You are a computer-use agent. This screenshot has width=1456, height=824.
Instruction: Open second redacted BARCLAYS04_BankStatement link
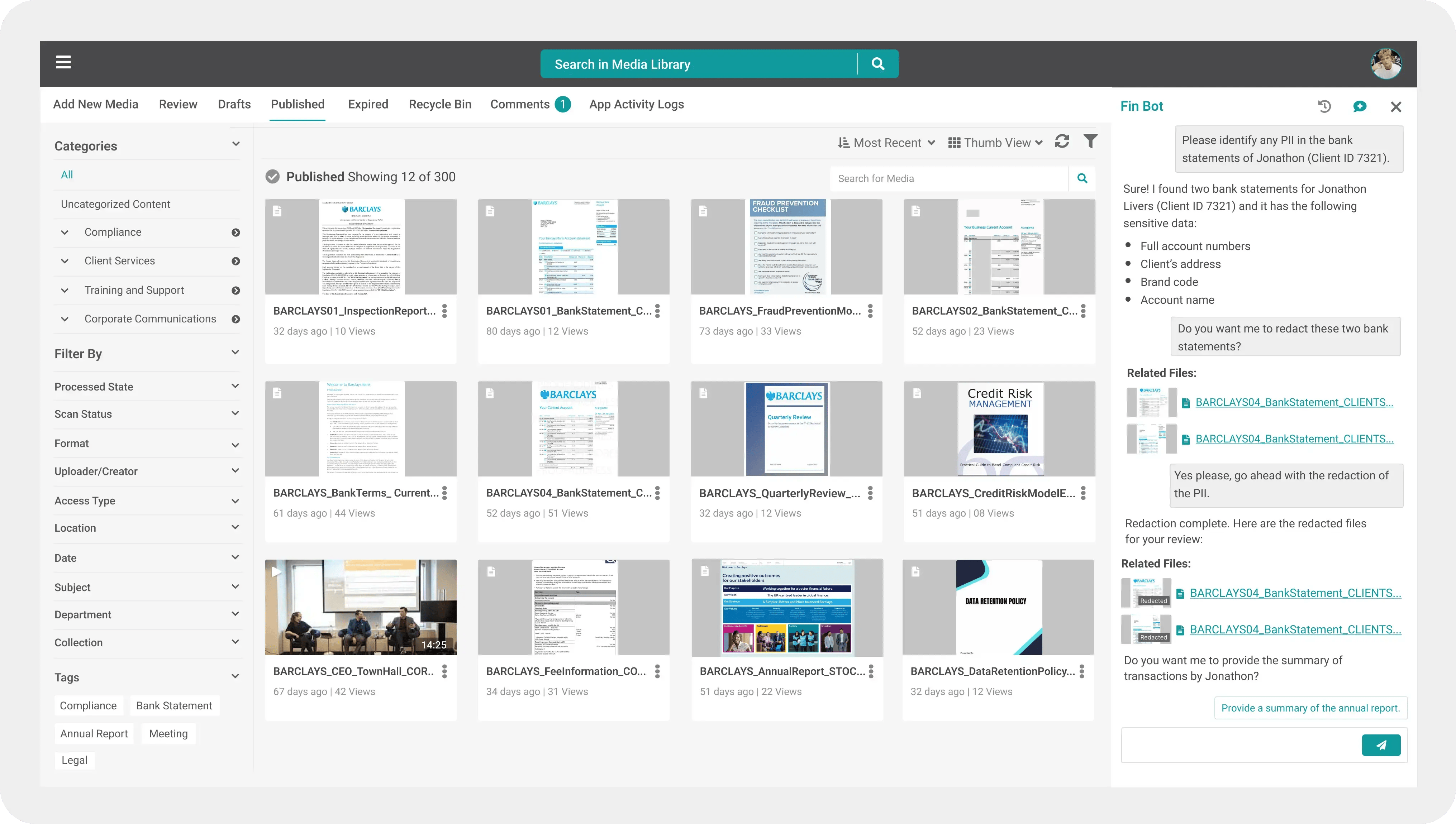tap(1295, 629)
